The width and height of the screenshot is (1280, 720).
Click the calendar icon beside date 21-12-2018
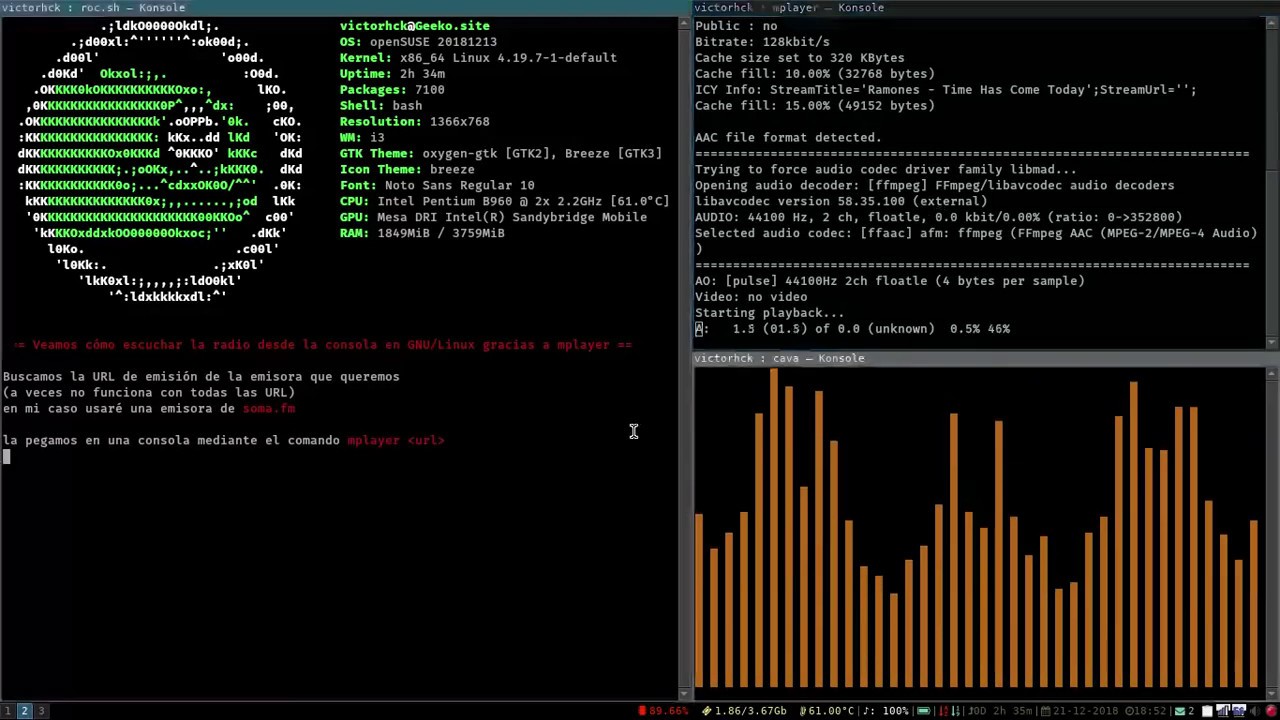(1045, 711)
